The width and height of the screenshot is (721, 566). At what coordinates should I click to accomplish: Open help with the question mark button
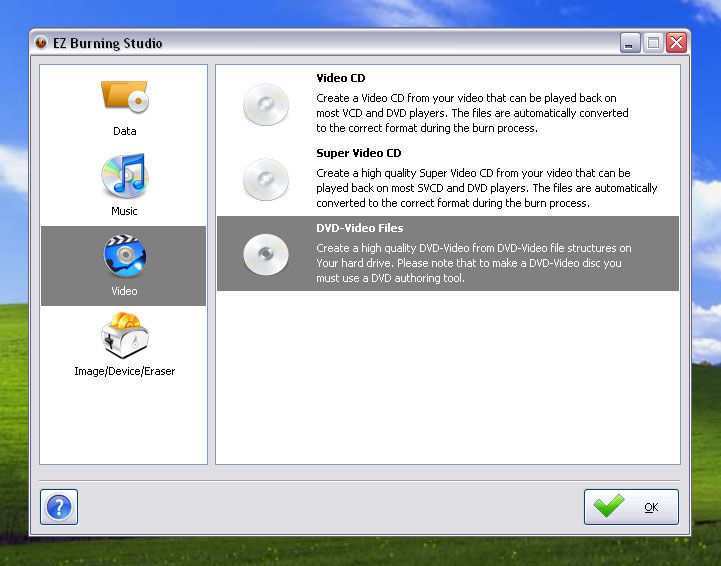(59, 507)
